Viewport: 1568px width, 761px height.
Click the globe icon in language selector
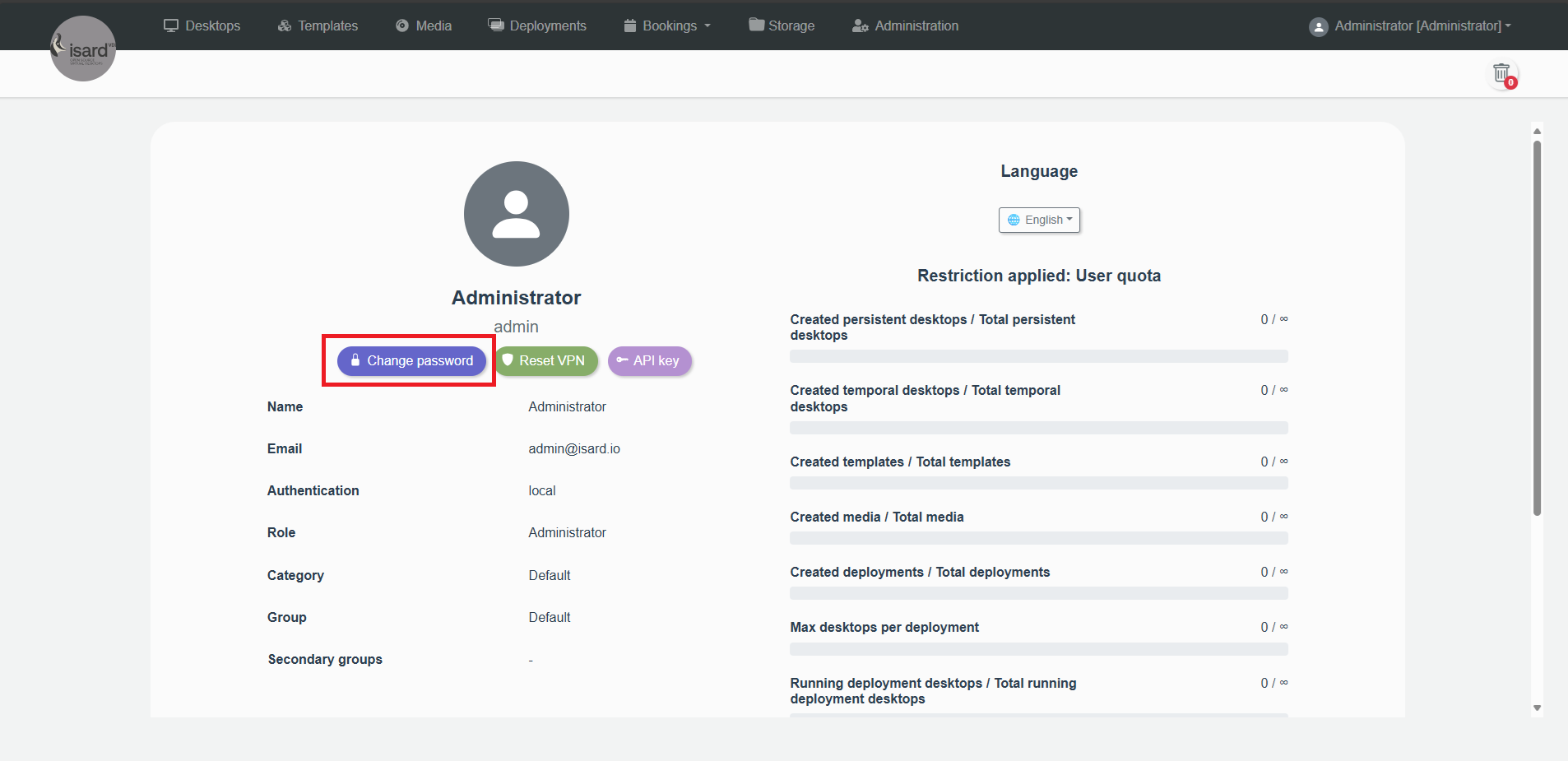(x=1014, y=220)
